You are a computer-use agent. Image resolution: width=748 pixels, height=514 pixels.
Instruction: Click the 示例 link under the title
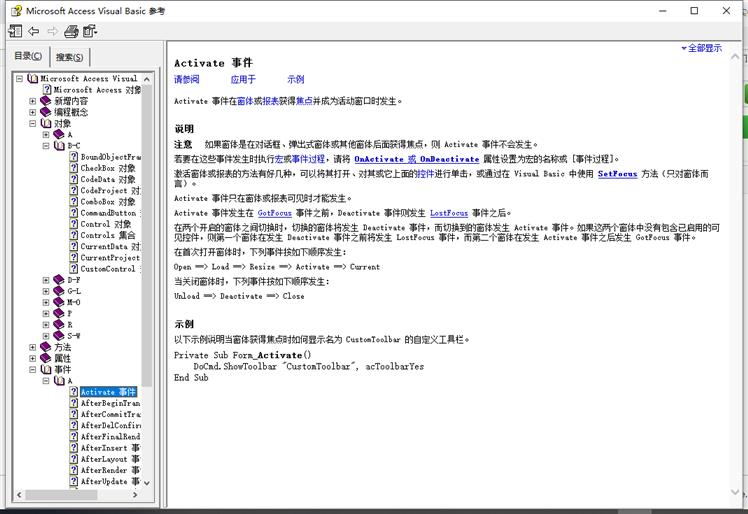tap(296, 79)
